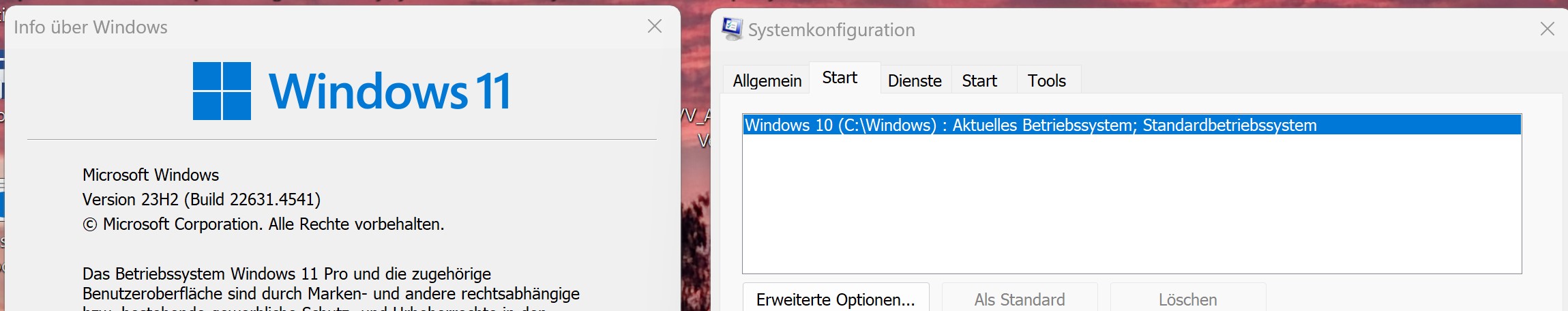
Task: Click the Systemkonfiguration app icon in title bar
Action: coord(732,29)
